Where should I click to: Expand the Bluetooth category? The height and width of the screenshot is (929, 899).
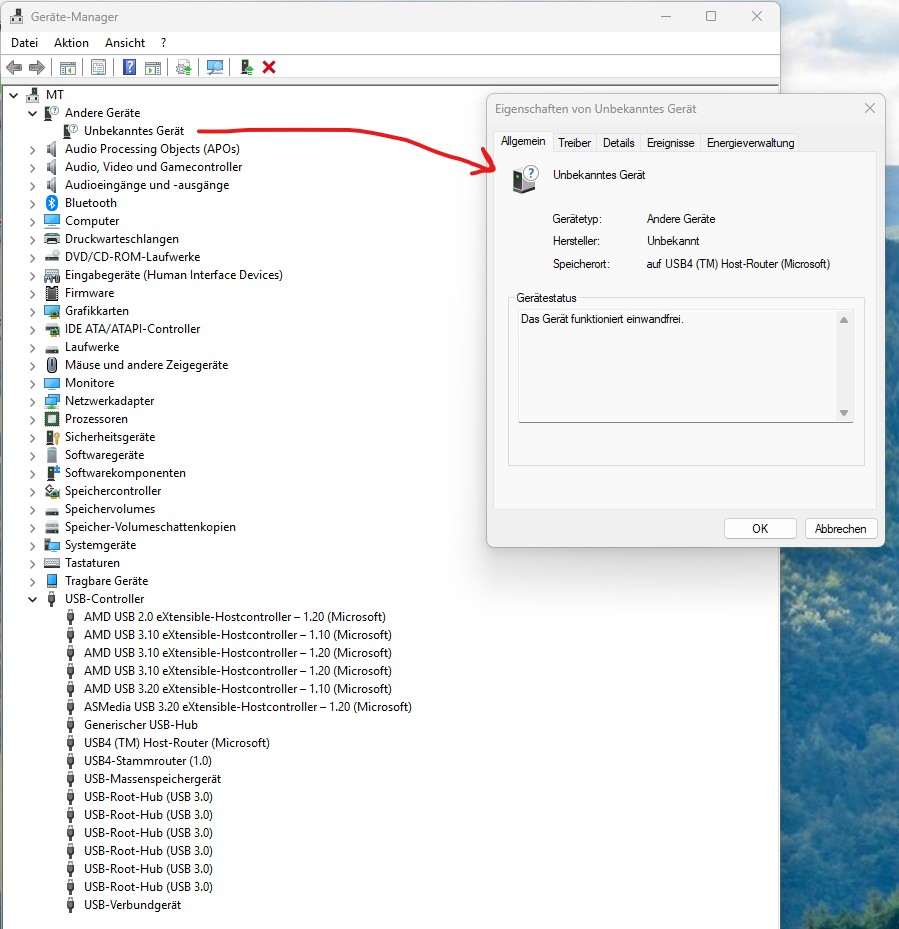[x=33, y=204]
